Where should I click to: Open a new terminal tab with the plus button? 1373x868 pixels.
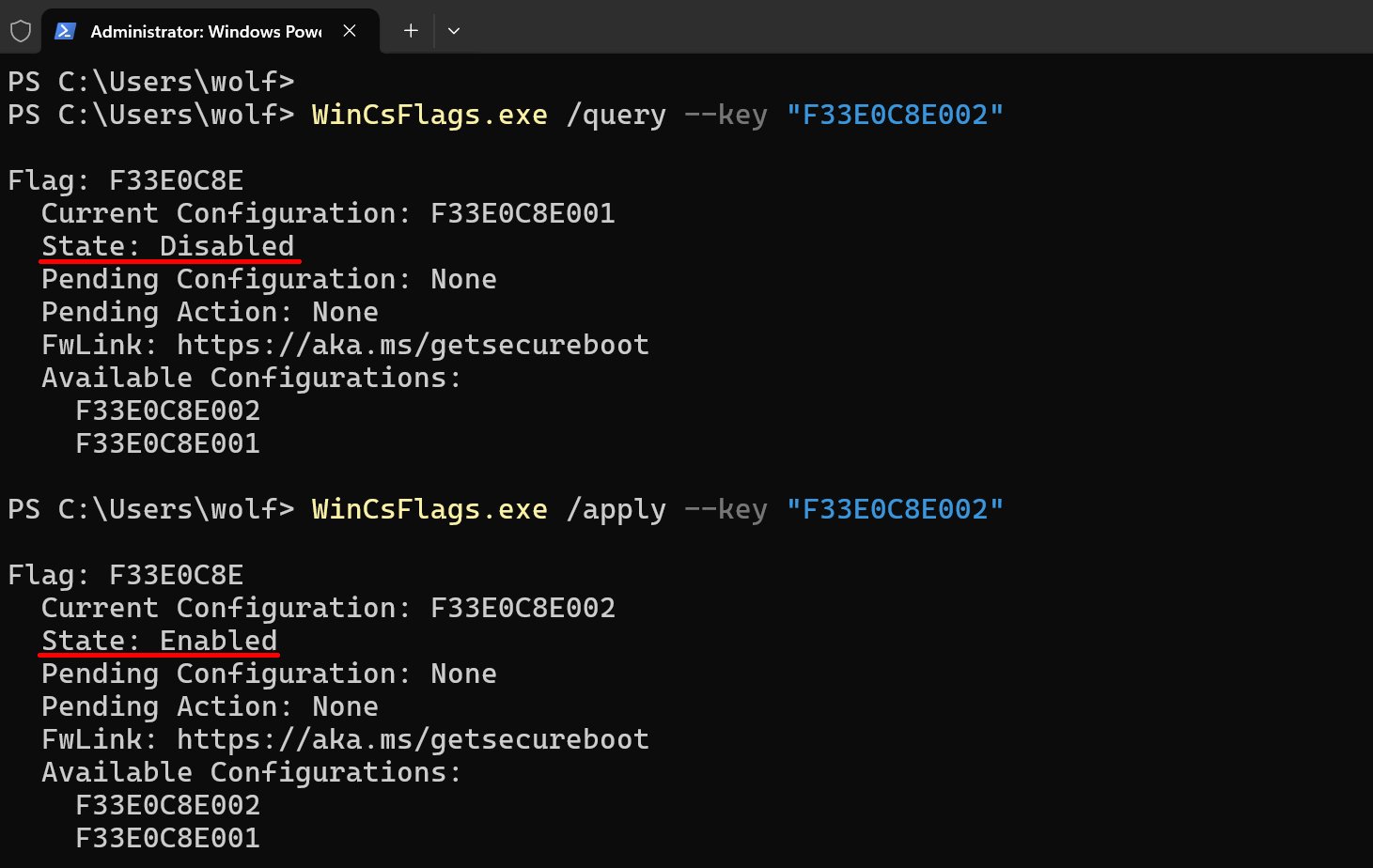point(410,30)
